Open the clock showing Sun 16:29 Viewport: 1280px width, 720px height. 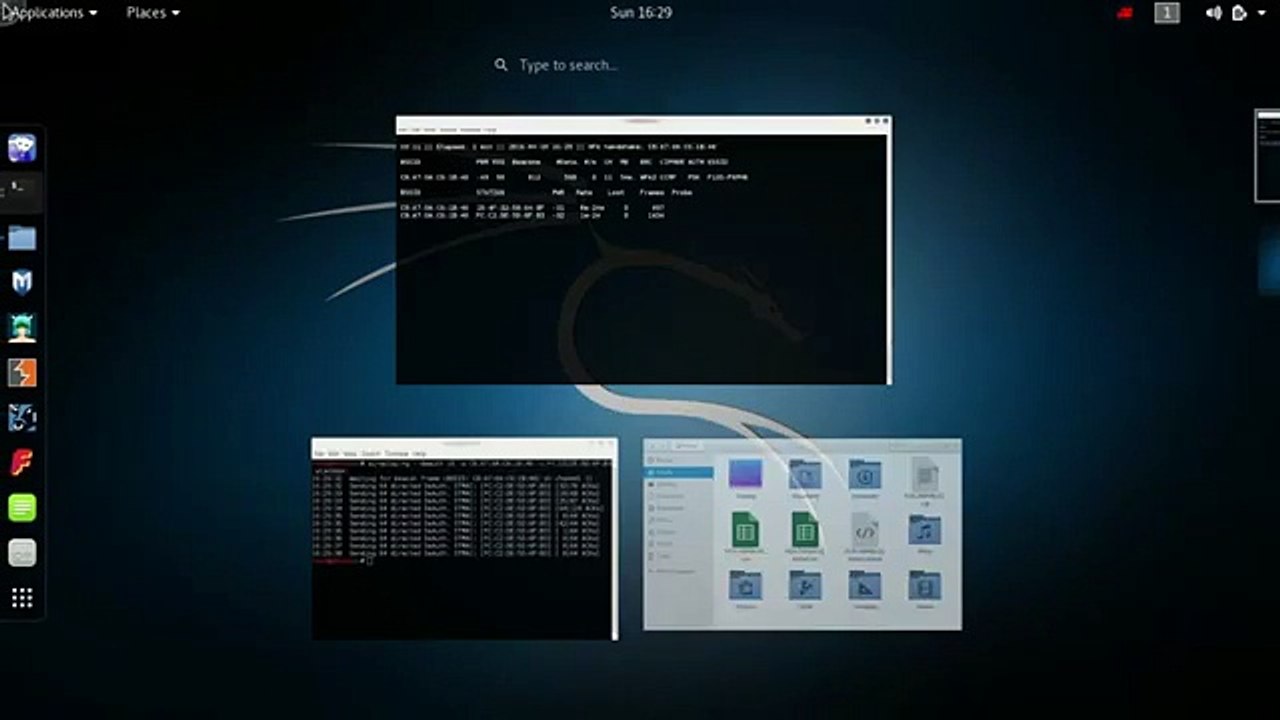tap(640, 12)
